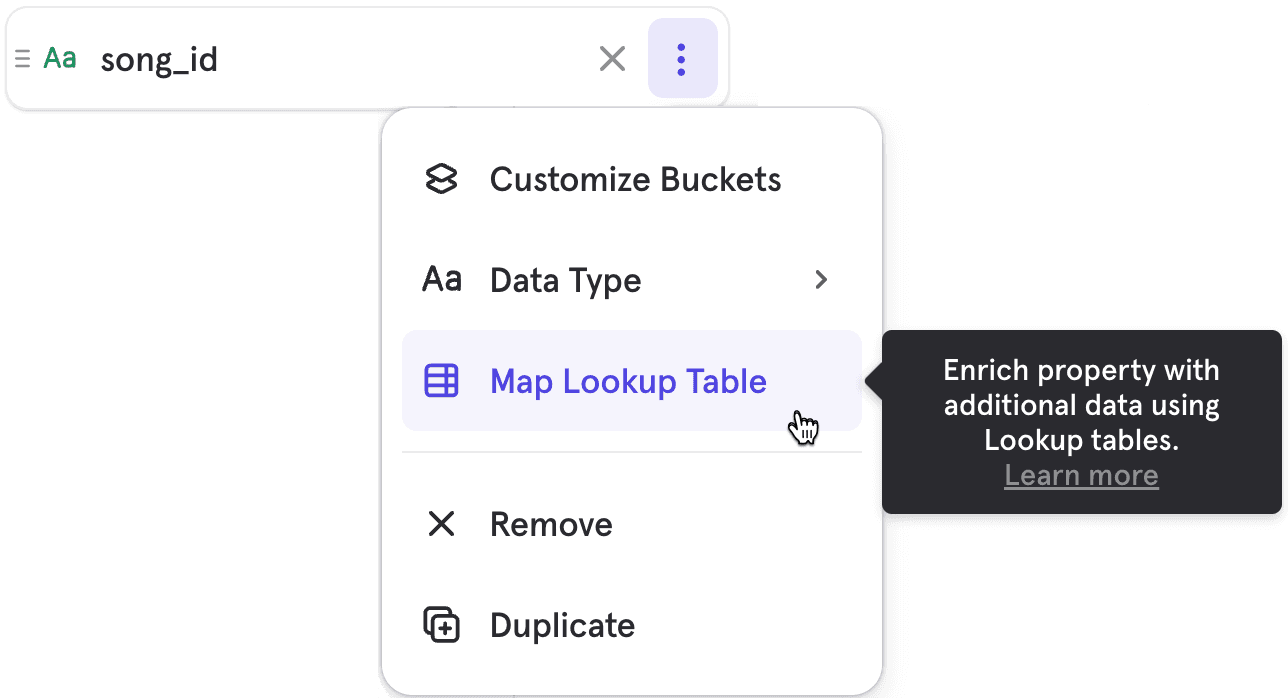Expand the Data Type submenu chevron
The image size is (1288, 698).
(x=821, y=280)
